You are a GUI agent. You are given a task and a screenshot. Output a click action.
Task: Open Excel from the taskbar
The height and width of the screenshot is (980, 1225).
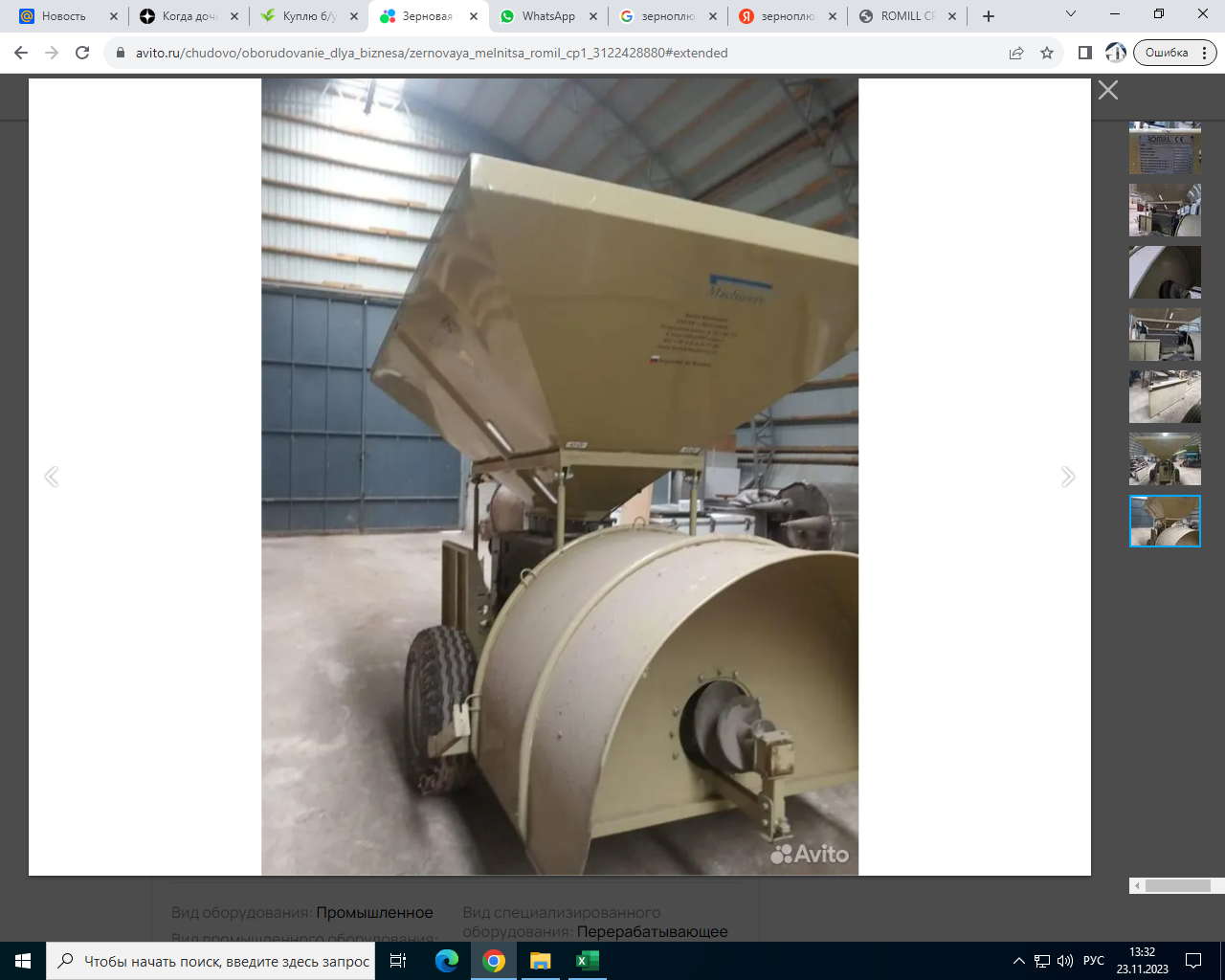click(x=588, y=961)
